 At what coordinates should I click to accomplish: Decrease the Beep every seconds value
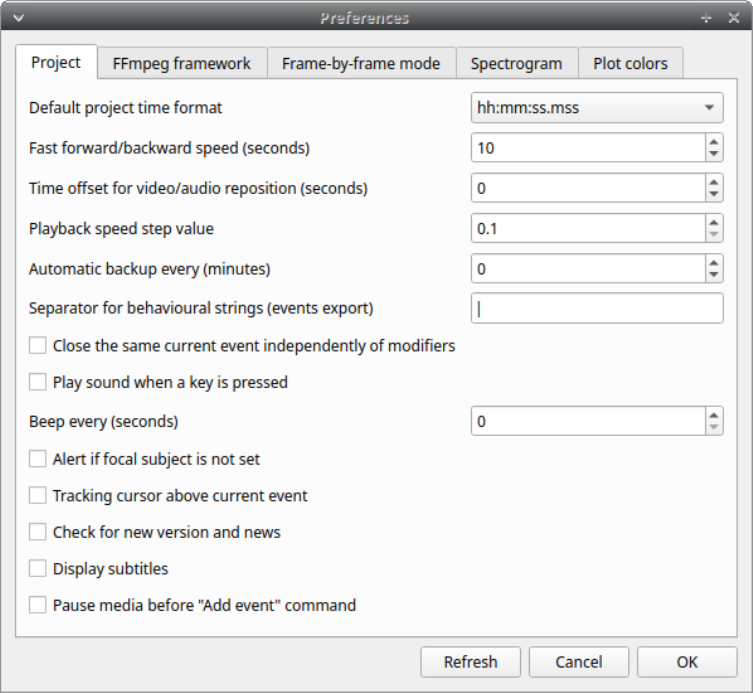[x=713, y=427]
